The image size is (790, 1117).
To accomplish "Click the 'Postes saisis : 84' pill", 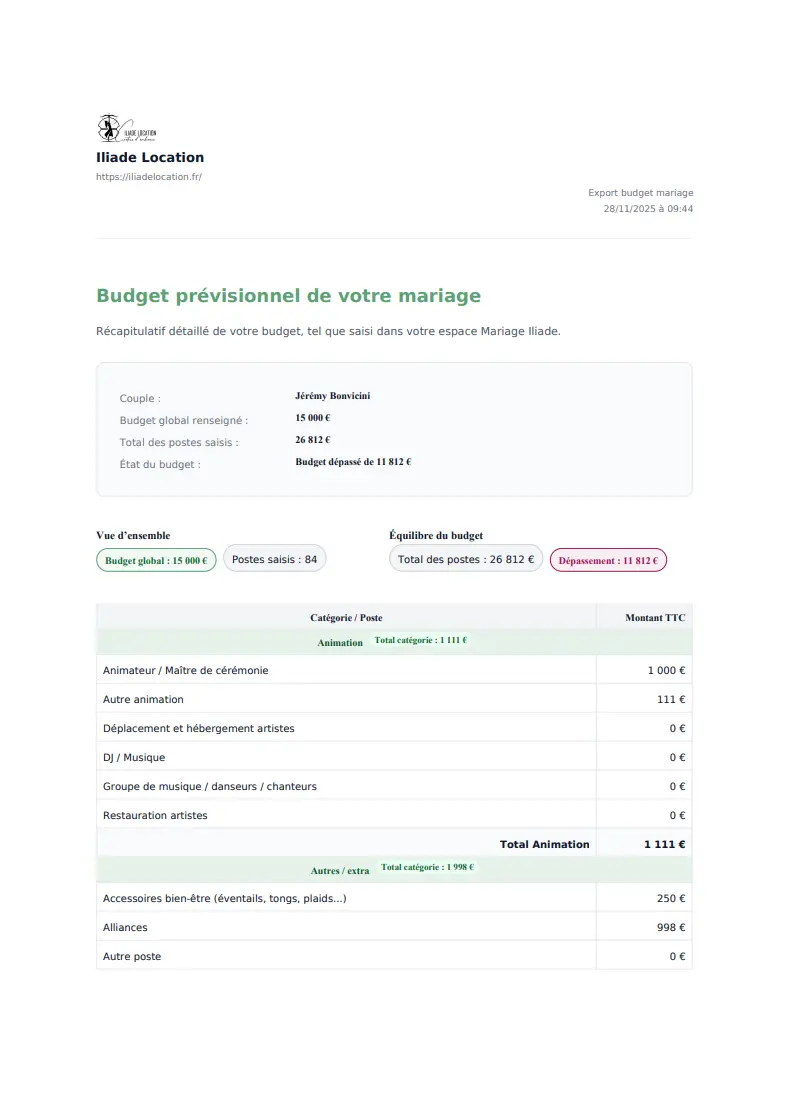I will pyautogui.click(x=274, y=559).
